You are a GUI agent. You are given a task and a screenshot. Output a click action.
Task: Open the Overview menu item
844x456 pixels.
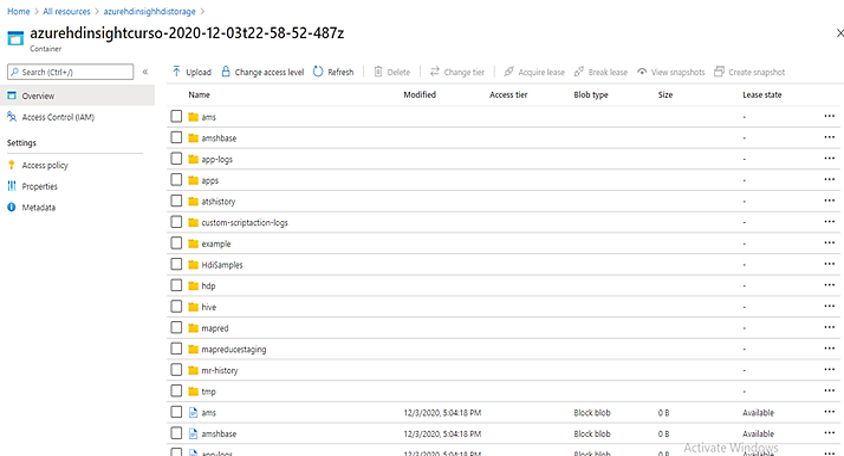(x=78, y=95)
